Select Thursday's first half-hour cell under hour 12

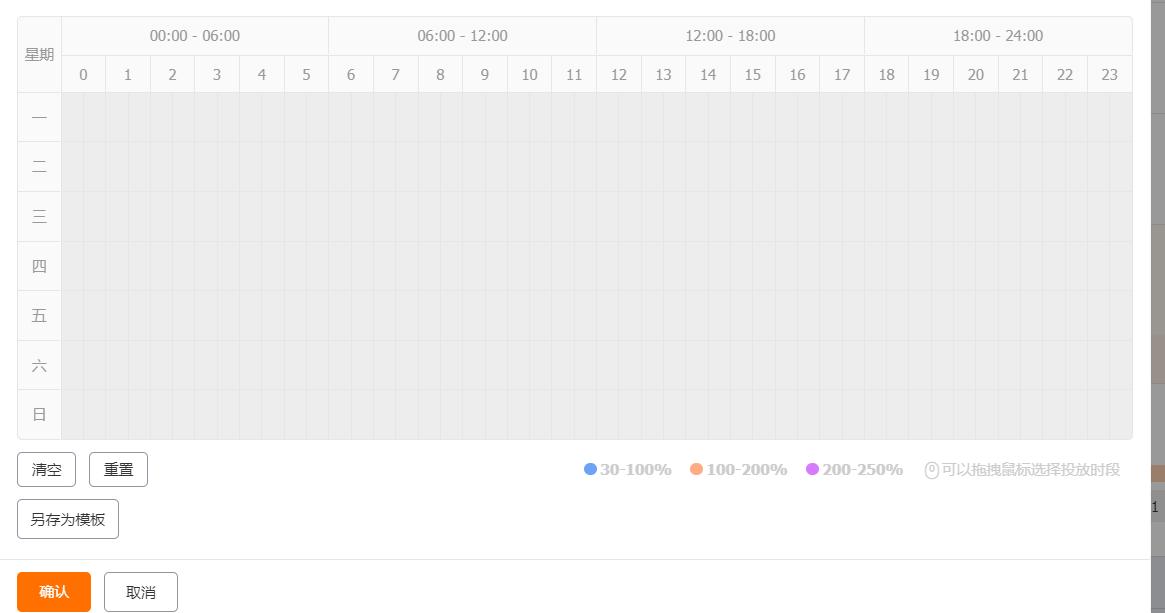pyautogui.click(x=608, y=266)
